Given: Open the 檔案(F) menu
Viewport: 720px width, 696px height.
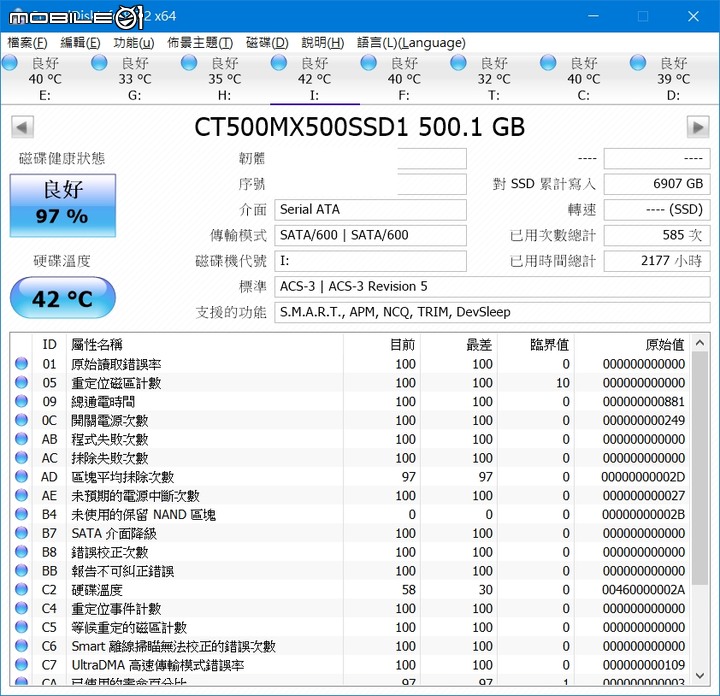Looking at the screenshot, I should tap(28, 43).
